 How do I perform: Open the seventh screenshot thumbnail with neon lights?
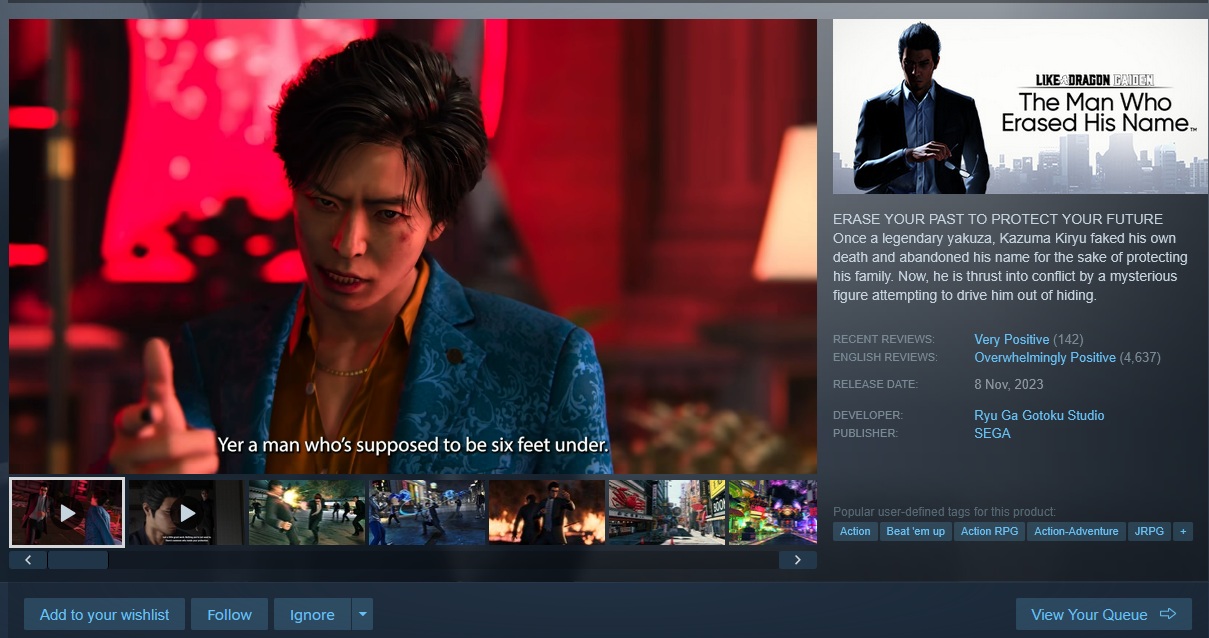tap(773, 512)
